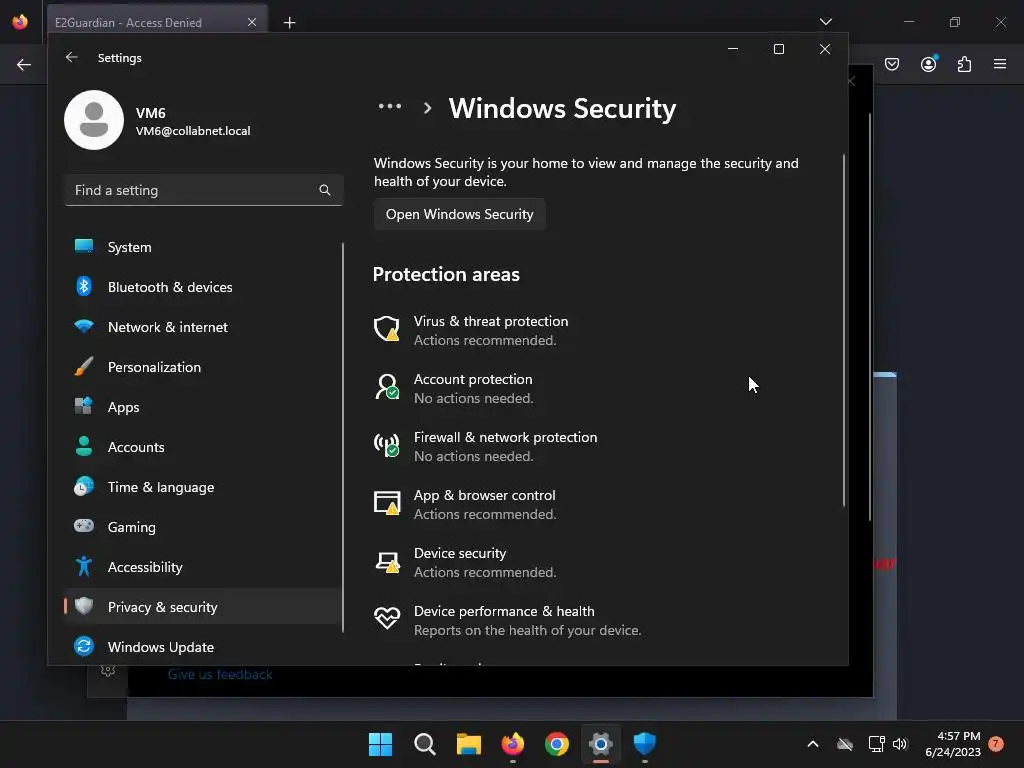The image size is (1024, 768).
Task: Click Settings gear in taskbar
Action: [x=601, y=744]
